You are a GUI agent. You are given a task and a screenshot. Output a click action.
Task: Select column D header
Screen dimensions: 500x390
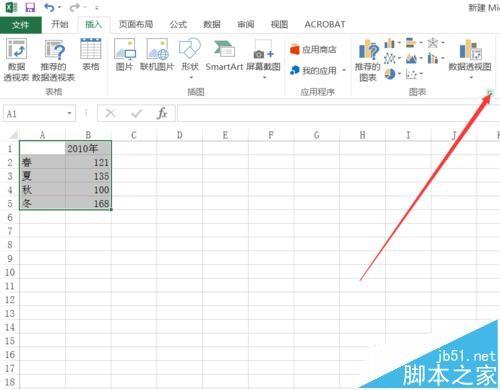(180, 135)
